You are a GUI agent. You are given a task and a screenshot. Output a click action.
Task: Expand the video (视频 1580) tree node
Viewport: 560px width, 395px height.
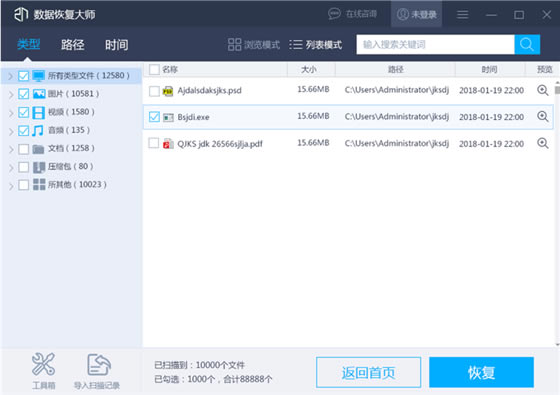(11, 112)
